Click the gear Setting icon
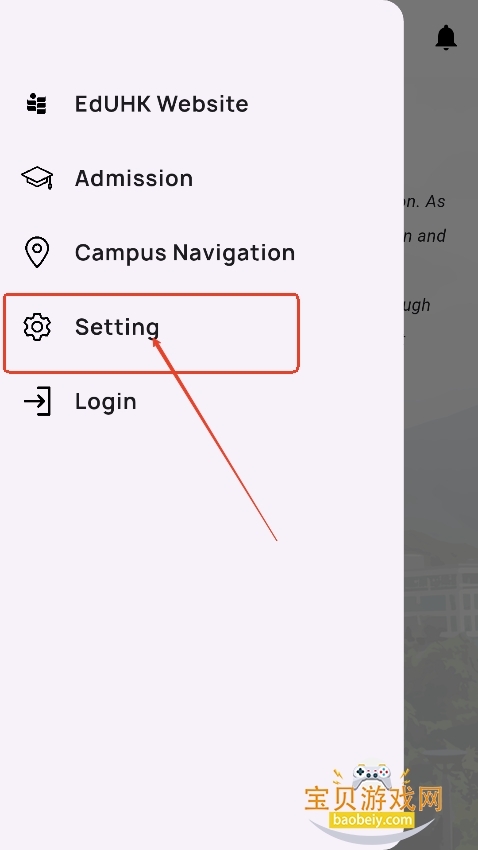The height and width of the screenshot is (850, 478). click(x=37, y=327)
